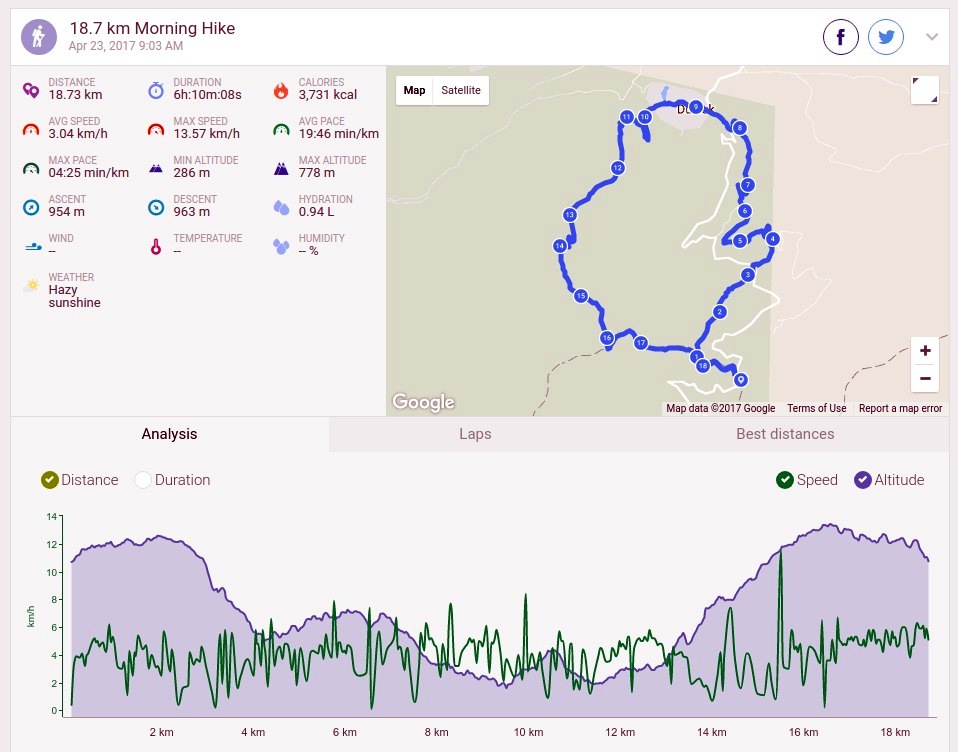The image size is (958, 752).
Task: Click kilometer marker 2 on route
Action: 720,312
